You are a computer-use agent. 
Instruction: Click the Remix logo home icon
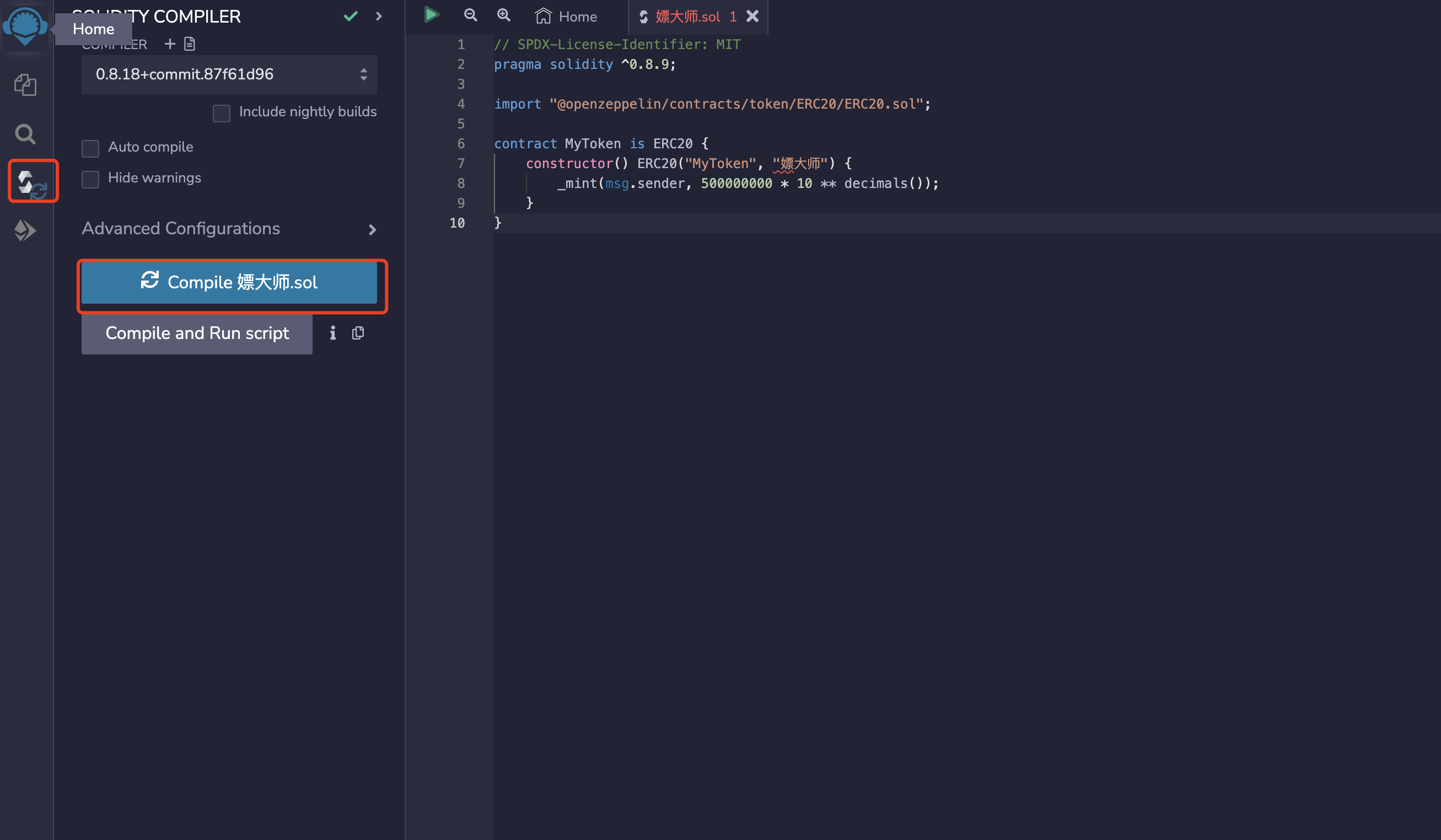click(25, 26)
